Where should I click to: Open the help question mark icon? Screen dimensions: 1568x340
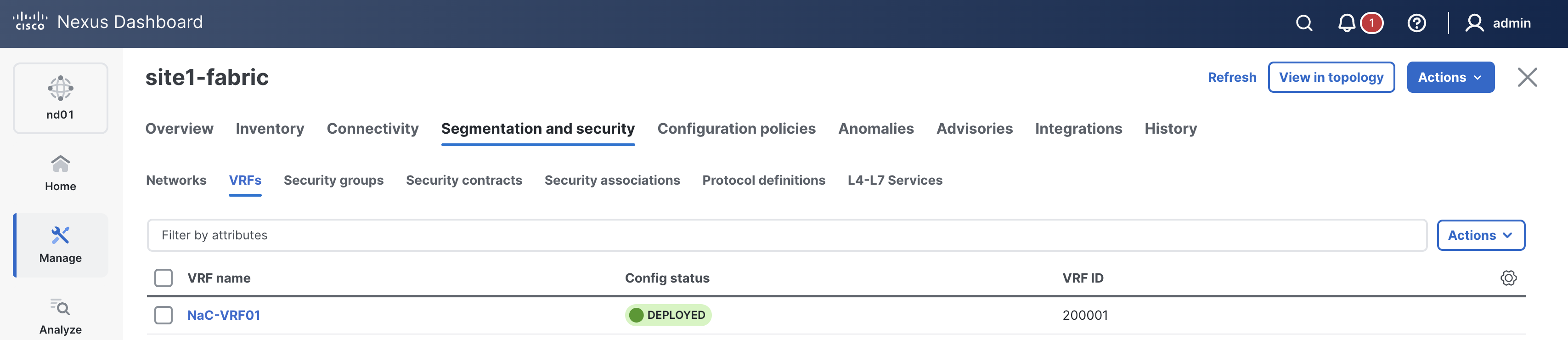pyautogui.click(x=1416, y=23)
